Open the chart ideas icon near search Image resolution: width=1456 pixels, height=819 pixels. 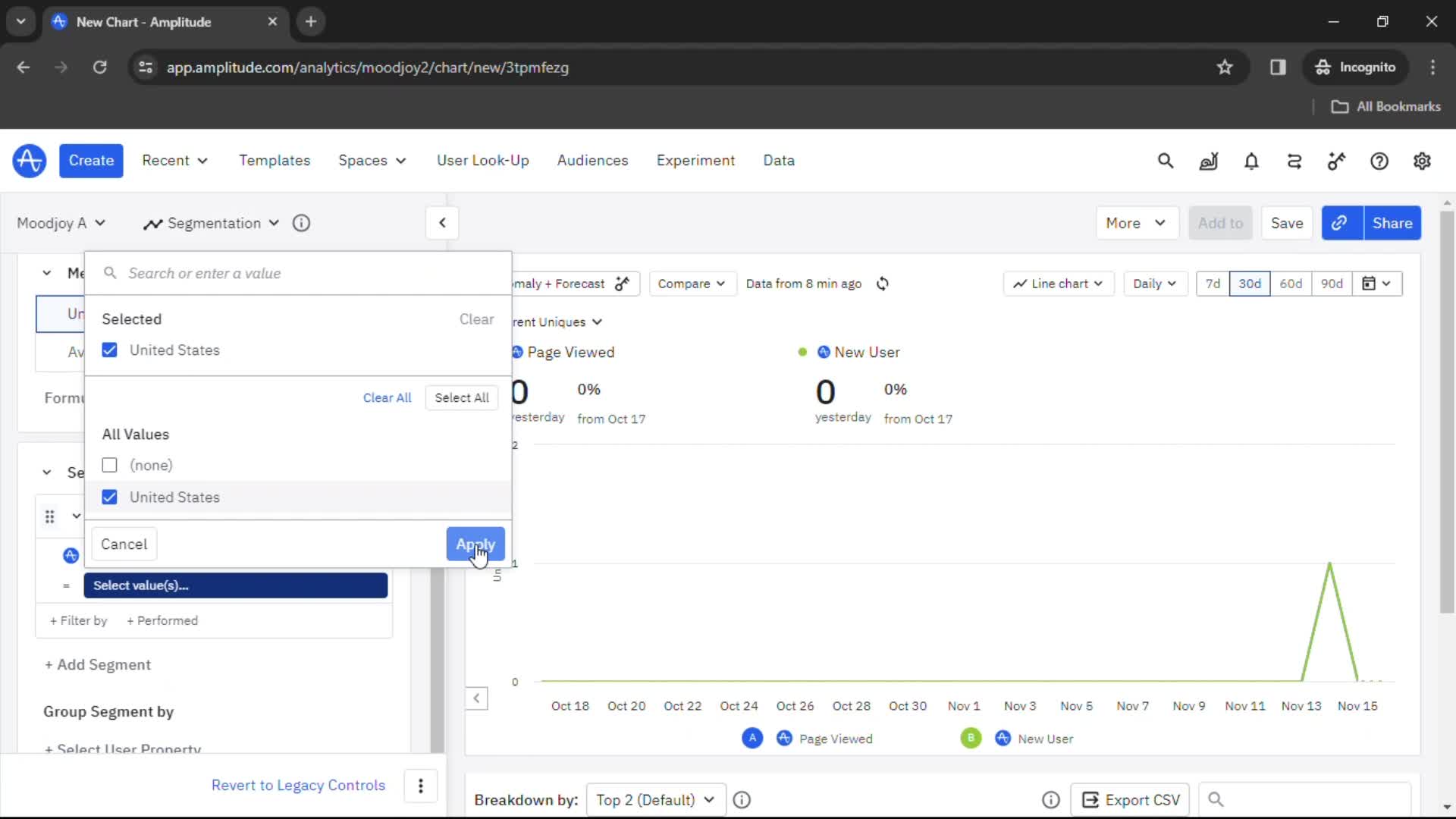click(1208, 161)
